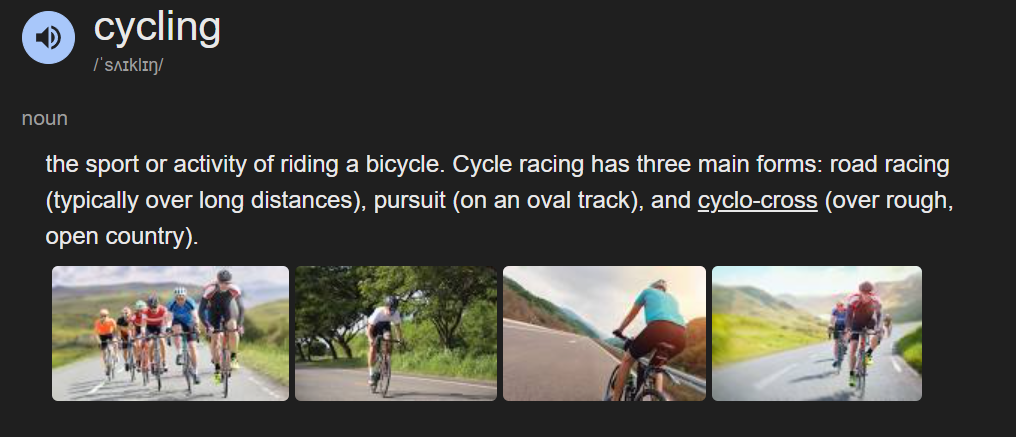Open the two cyclists on curved road photo
Screen dimensions: 1016x437
[x=816, y=333]
